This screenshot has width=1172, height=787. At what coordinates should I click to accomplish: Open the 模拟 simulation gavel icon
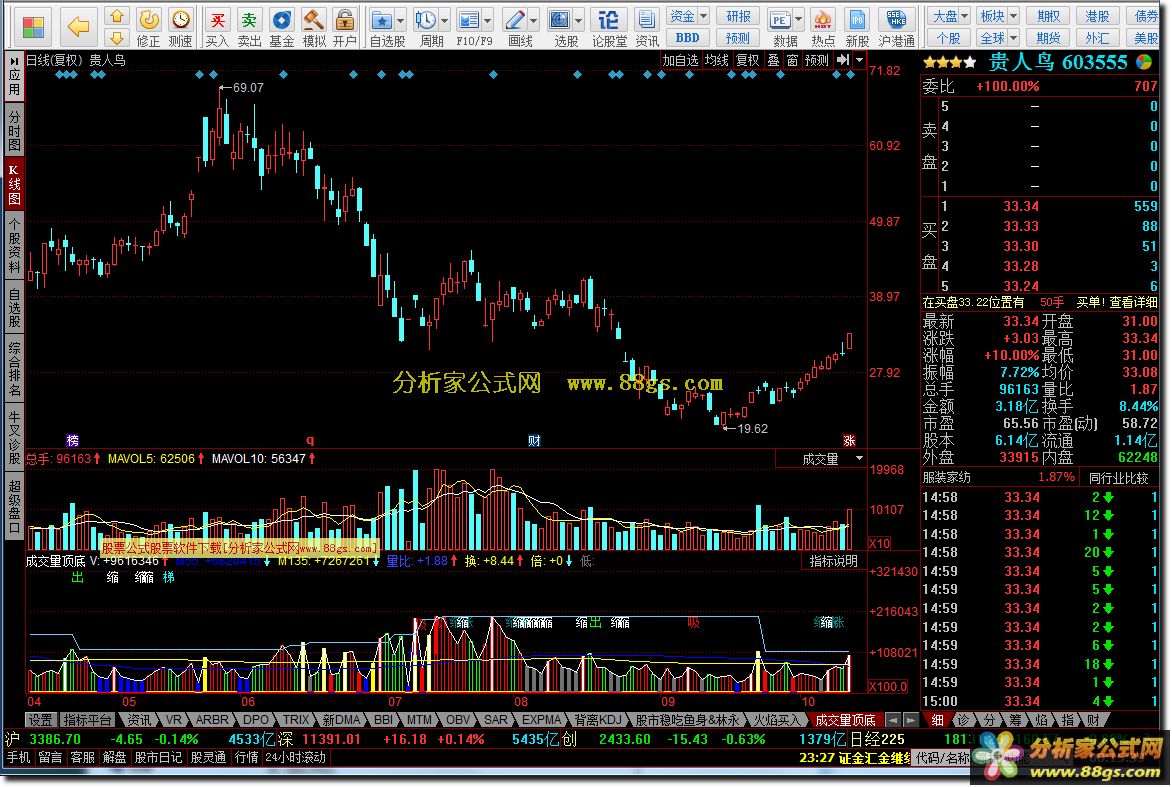pos(314,20)
